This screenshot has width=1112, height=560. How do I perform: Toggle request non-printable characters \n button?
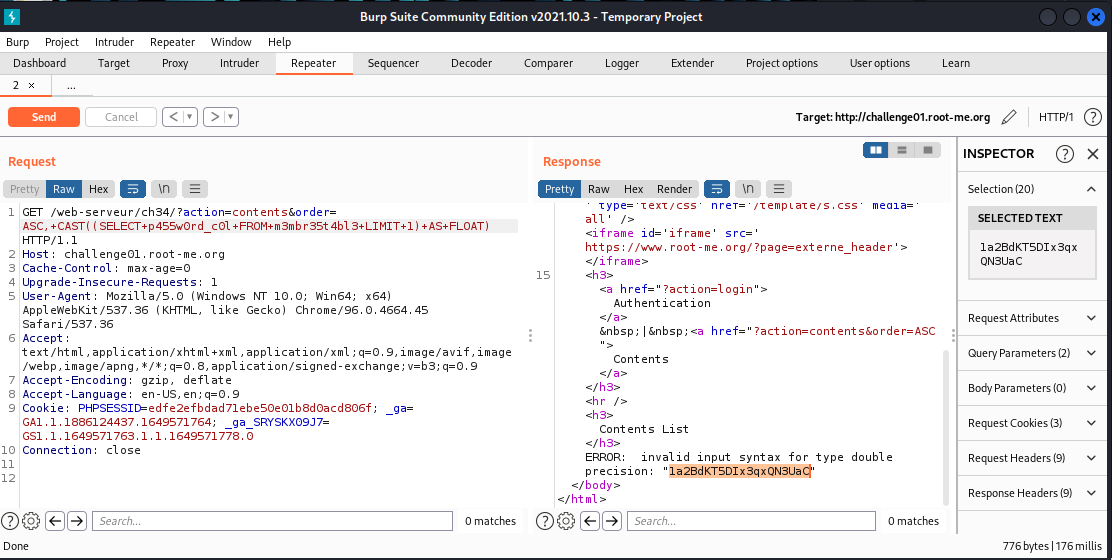(164, 189)
